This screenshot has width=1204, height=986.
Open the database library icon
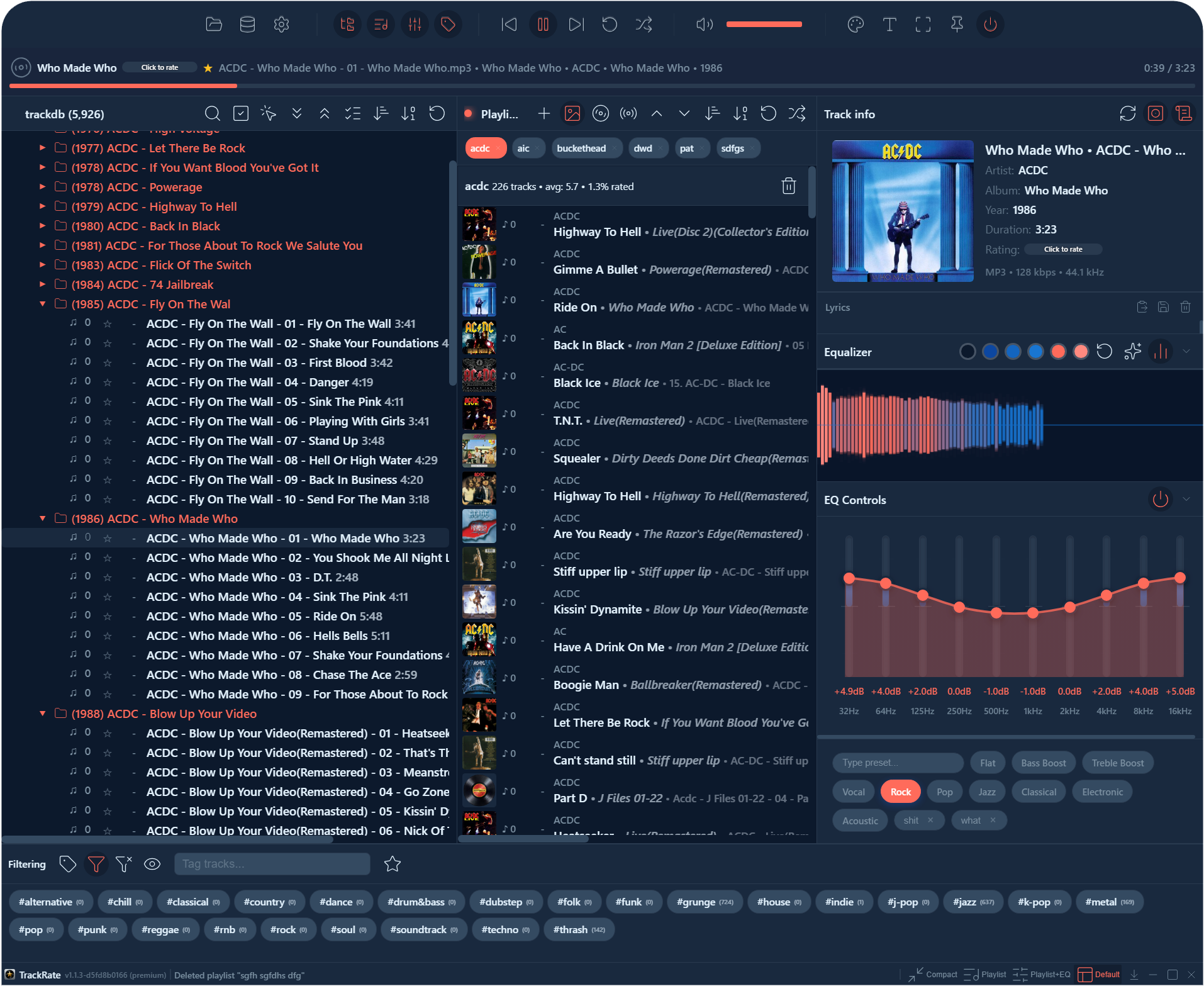coord(247,24)
